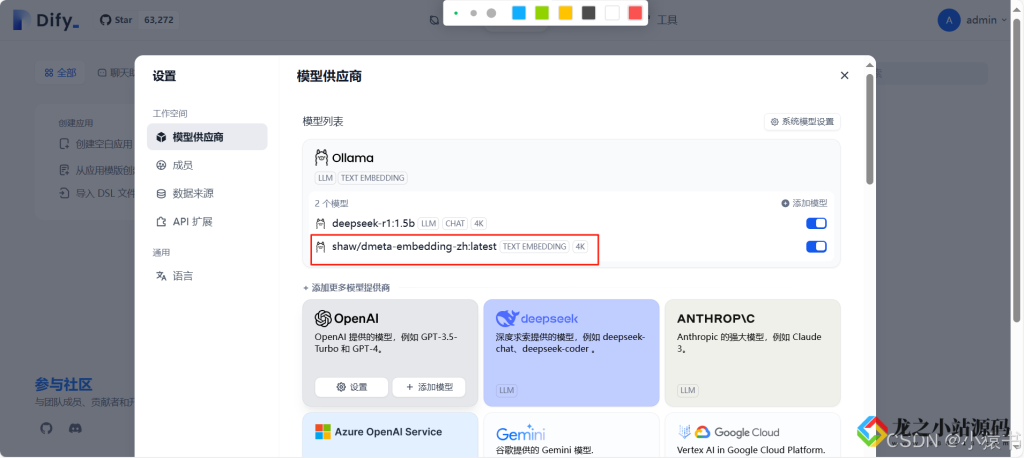The image size is (1024, 458).
Task: Click the Gemini provider card
Action: tap(571, 434)
